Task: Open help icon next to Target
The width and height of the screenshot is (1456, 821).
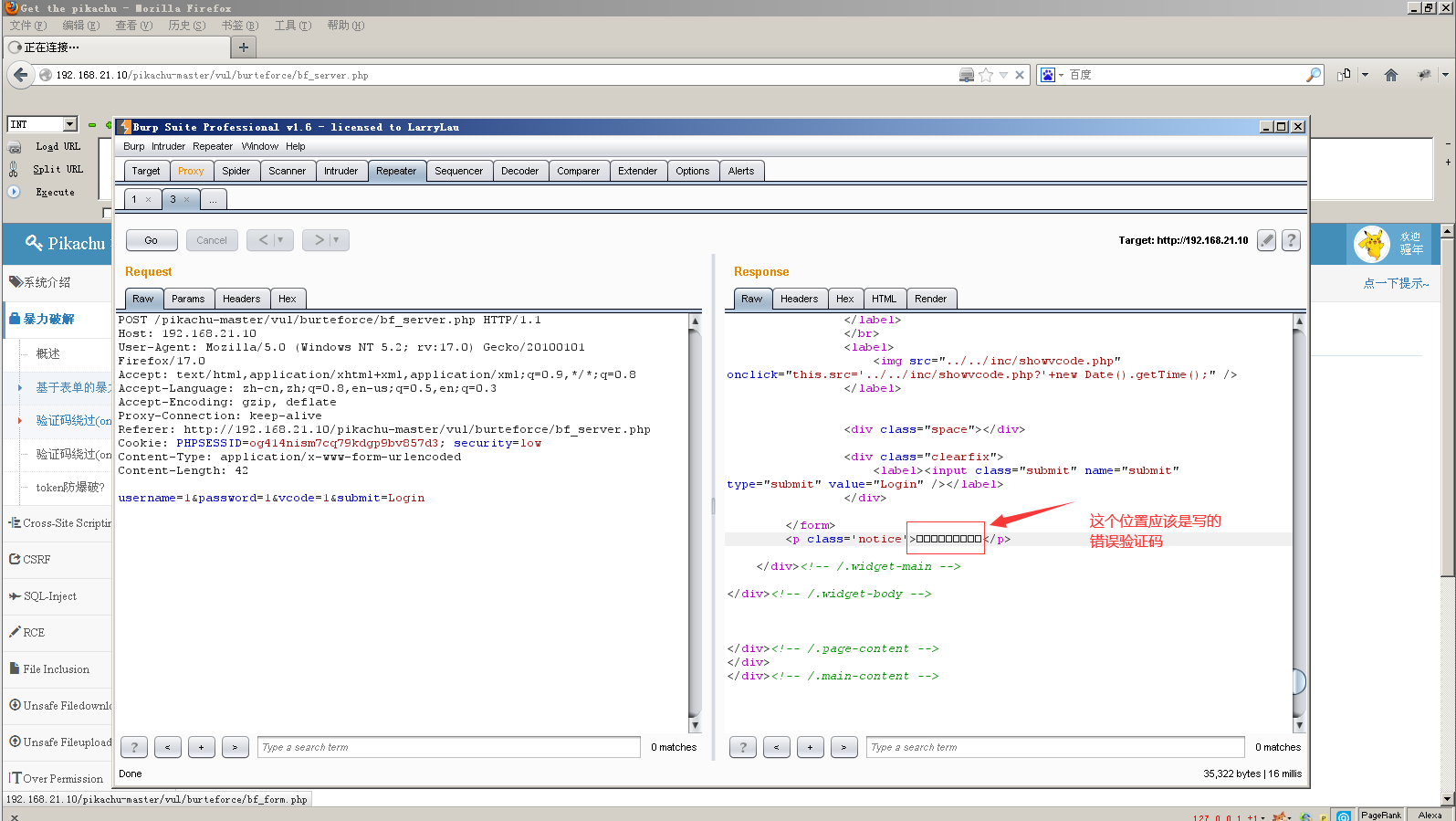Action: pos(1291,240)
